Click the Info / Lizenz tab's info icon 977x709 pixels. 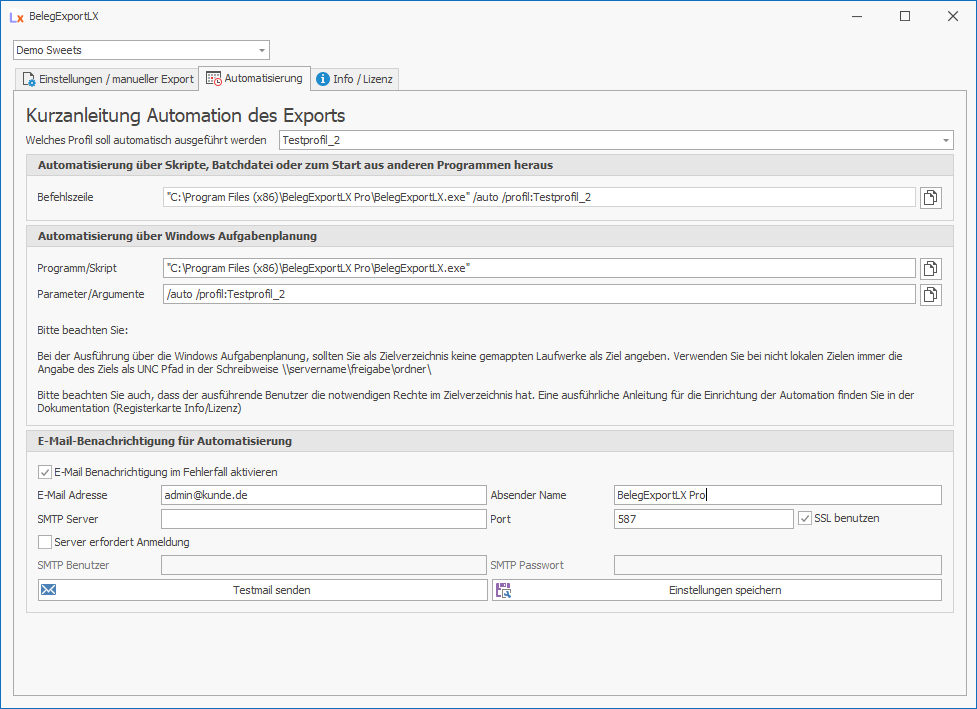pos(323,79)
